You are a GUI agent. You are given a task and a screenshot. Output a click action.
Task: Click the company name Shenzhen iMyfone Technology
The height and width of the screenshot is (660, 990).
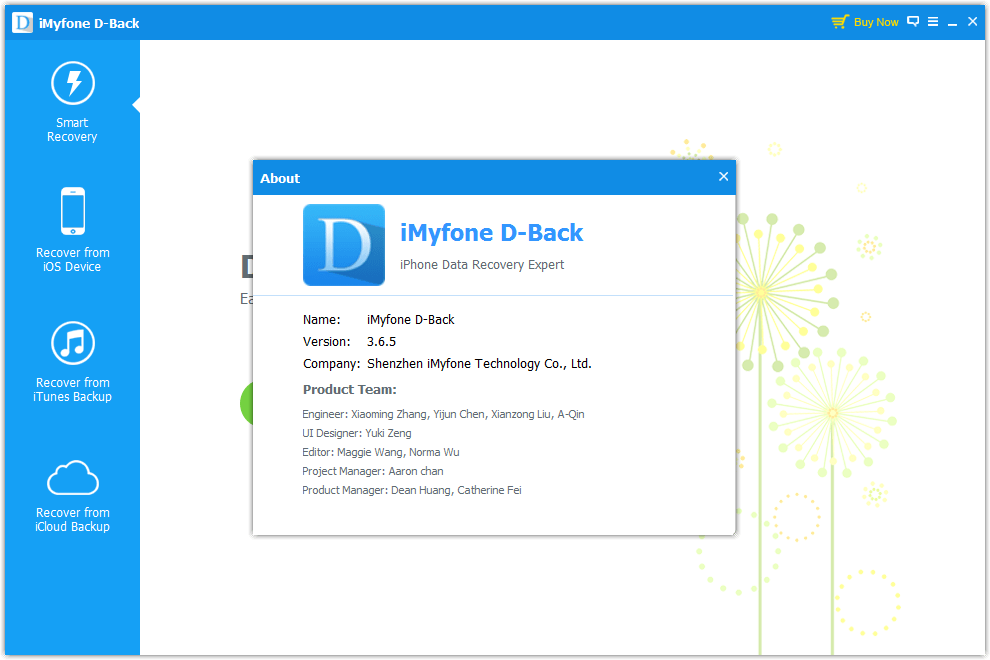pyautogui.click(x=479, y=364)
